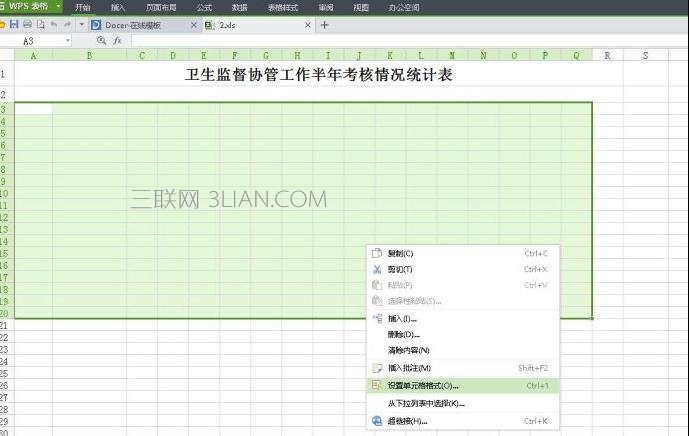The width and height of the screenshot is (689, 436).
Task: Choose 选择性粘贴(S)... in the context menu
Action: pyautogui.click(x=463, y=301)
